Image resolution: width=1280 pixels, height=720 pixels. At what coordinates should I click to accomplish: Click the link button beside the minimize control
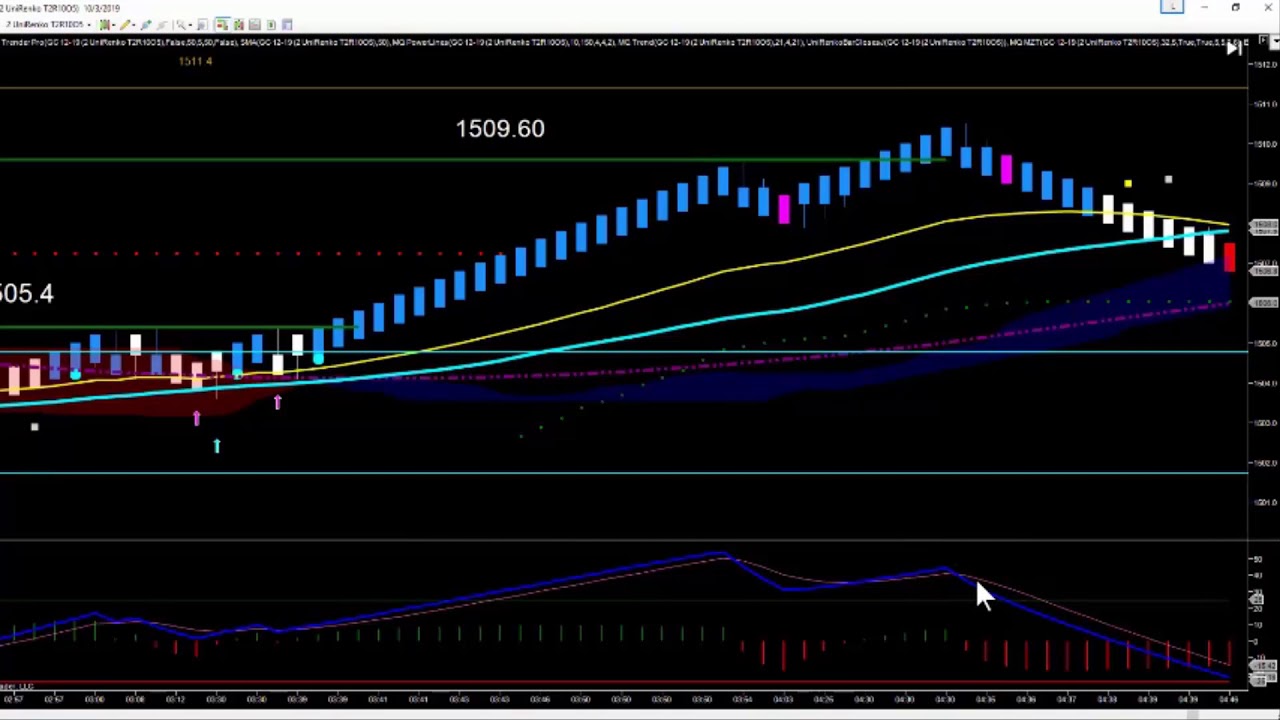click(1172, 7)
